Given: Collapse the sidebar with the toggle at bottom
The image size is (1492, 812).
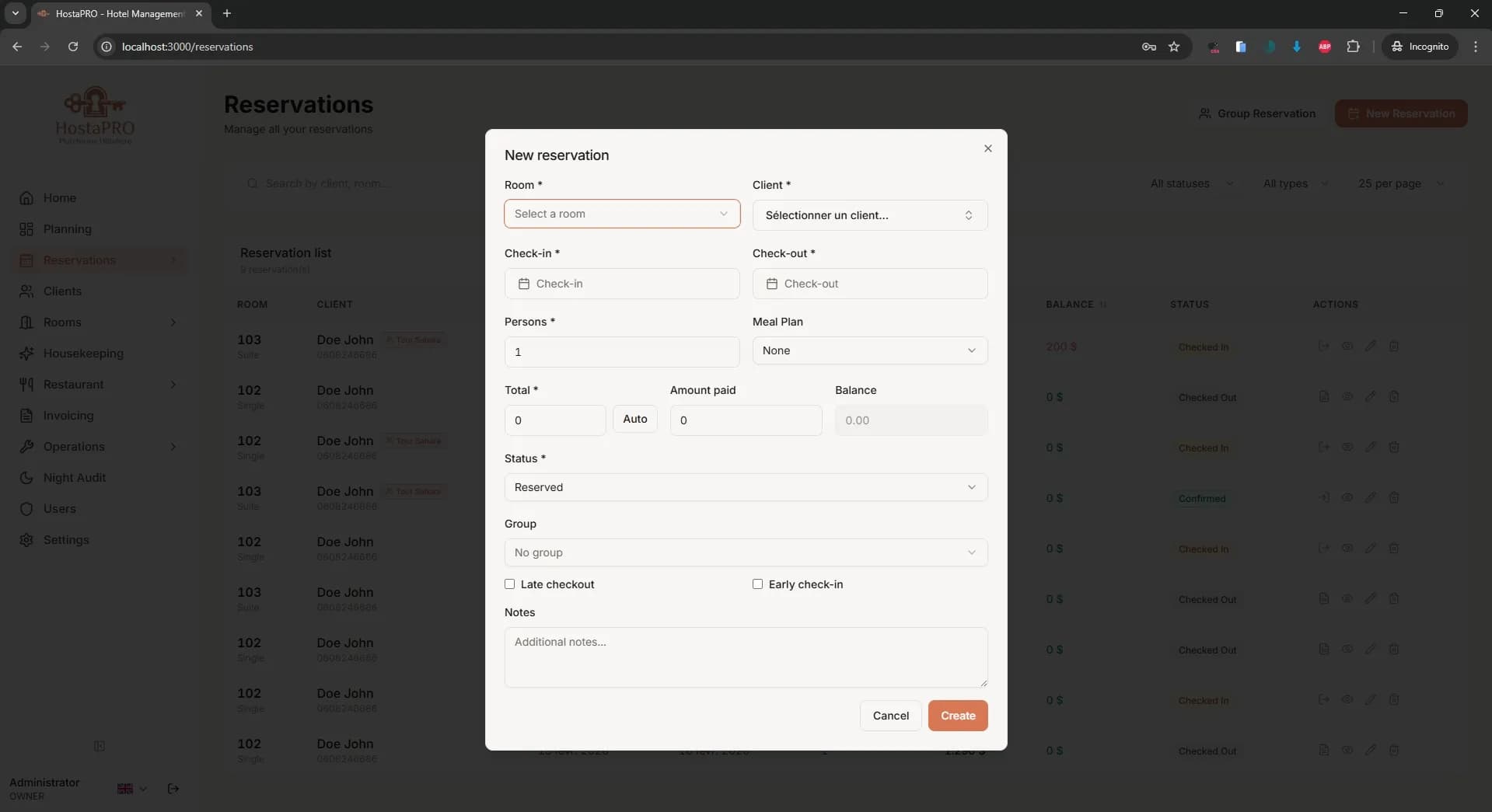Looking at the screenshot, I should click(100, 746).
